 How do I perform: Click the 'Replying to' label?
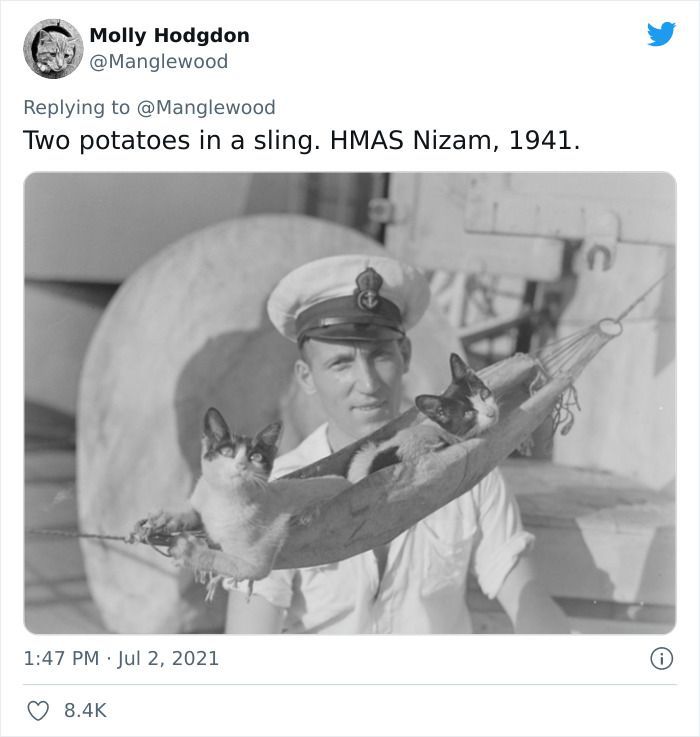(x=76, y=107)
